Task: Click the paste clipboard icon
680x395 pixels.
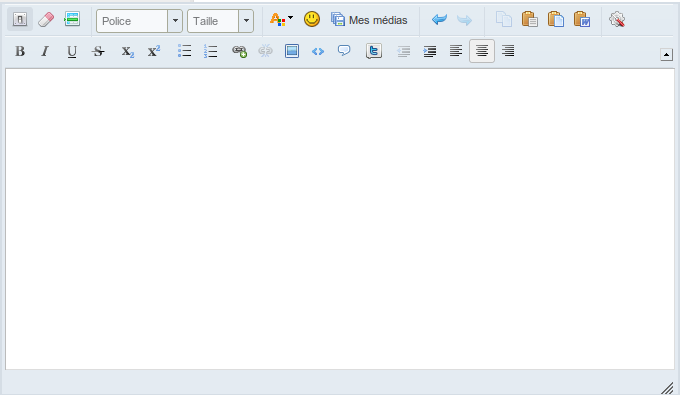Action: pyautogui.click(x=530, y=20)
